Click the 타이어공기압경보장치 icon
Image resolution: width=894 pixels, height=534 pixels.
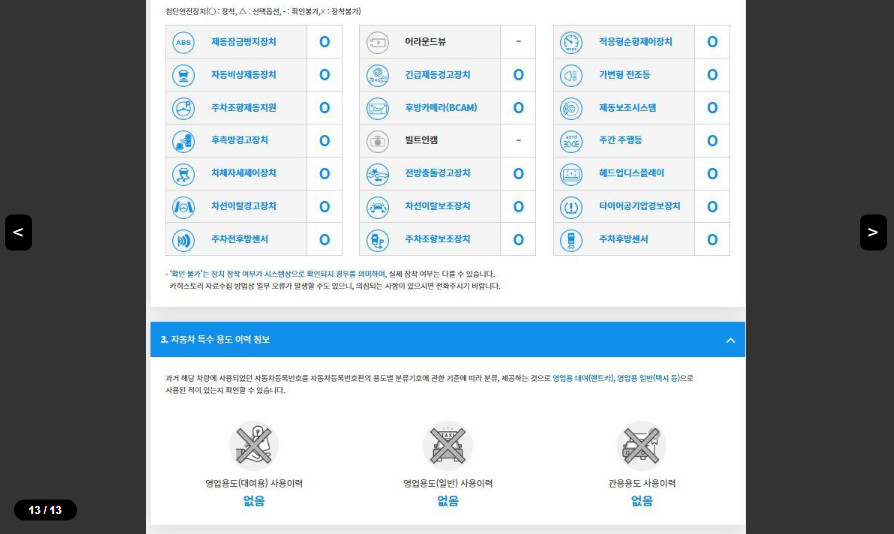tap(571, 207)
